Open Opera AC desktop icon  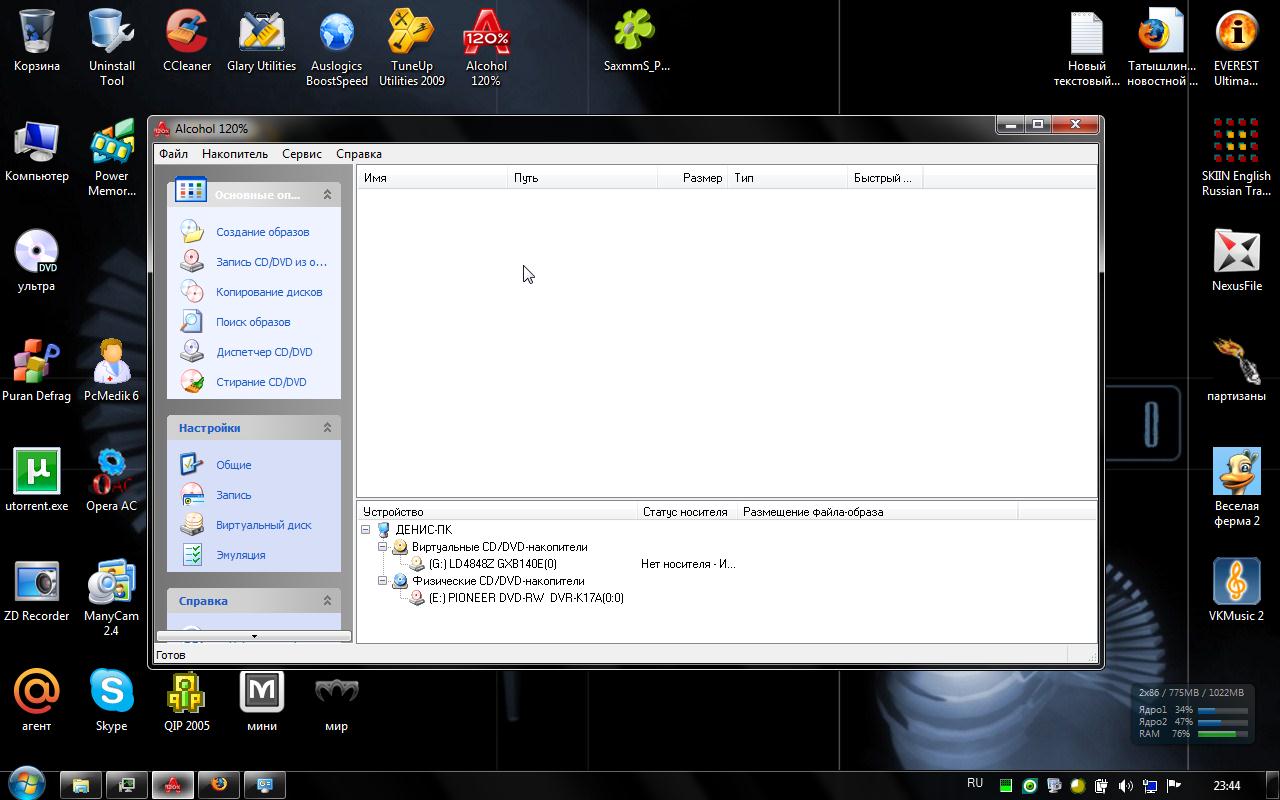click(x=111, y=480)
